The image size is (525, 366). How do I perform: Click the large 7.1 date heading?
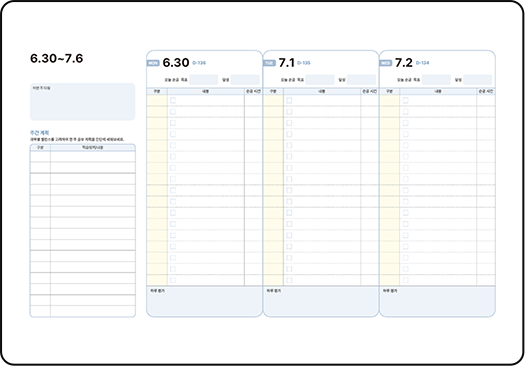pyautogui.click(x=287, y=63)
